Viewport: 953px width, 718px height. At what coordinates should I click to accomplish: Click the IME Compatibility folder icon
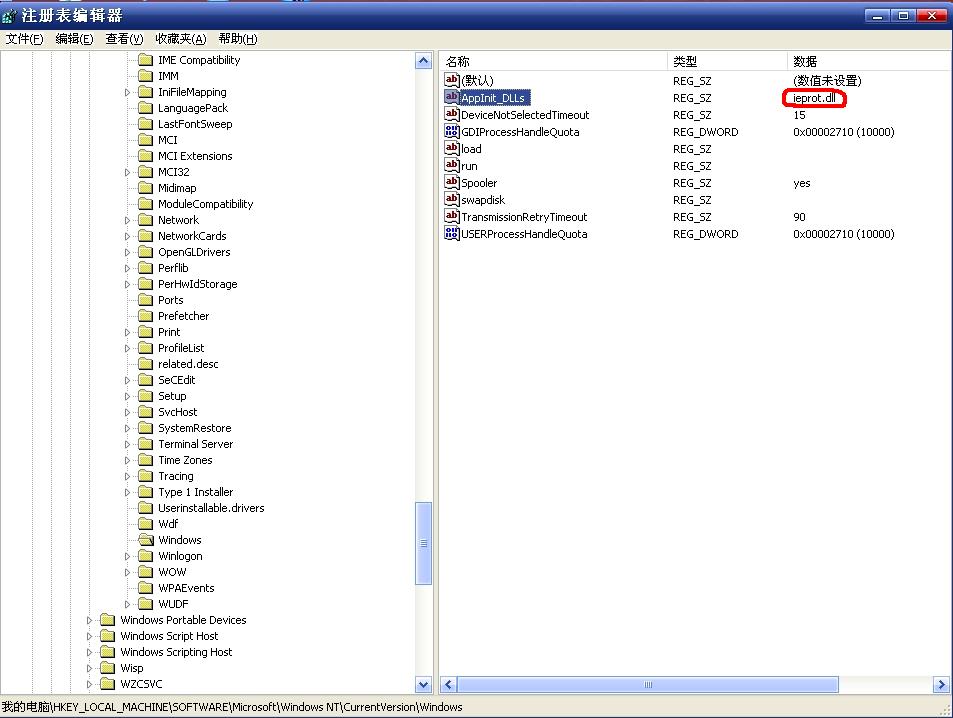[x=145, y=60]
